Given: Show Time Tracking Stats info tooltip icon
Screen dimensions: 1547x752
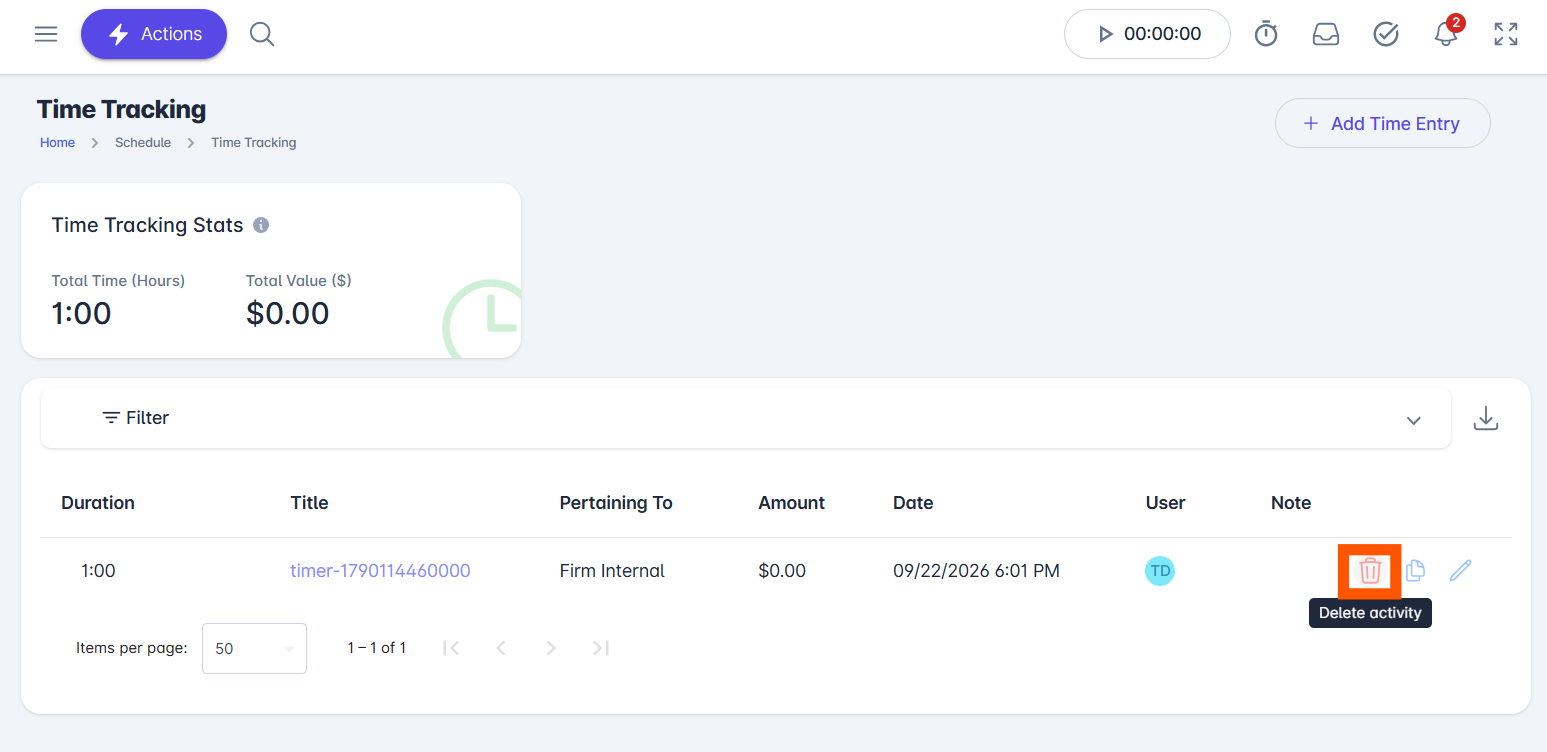Looking at the screenshot, I should [261, 225].
